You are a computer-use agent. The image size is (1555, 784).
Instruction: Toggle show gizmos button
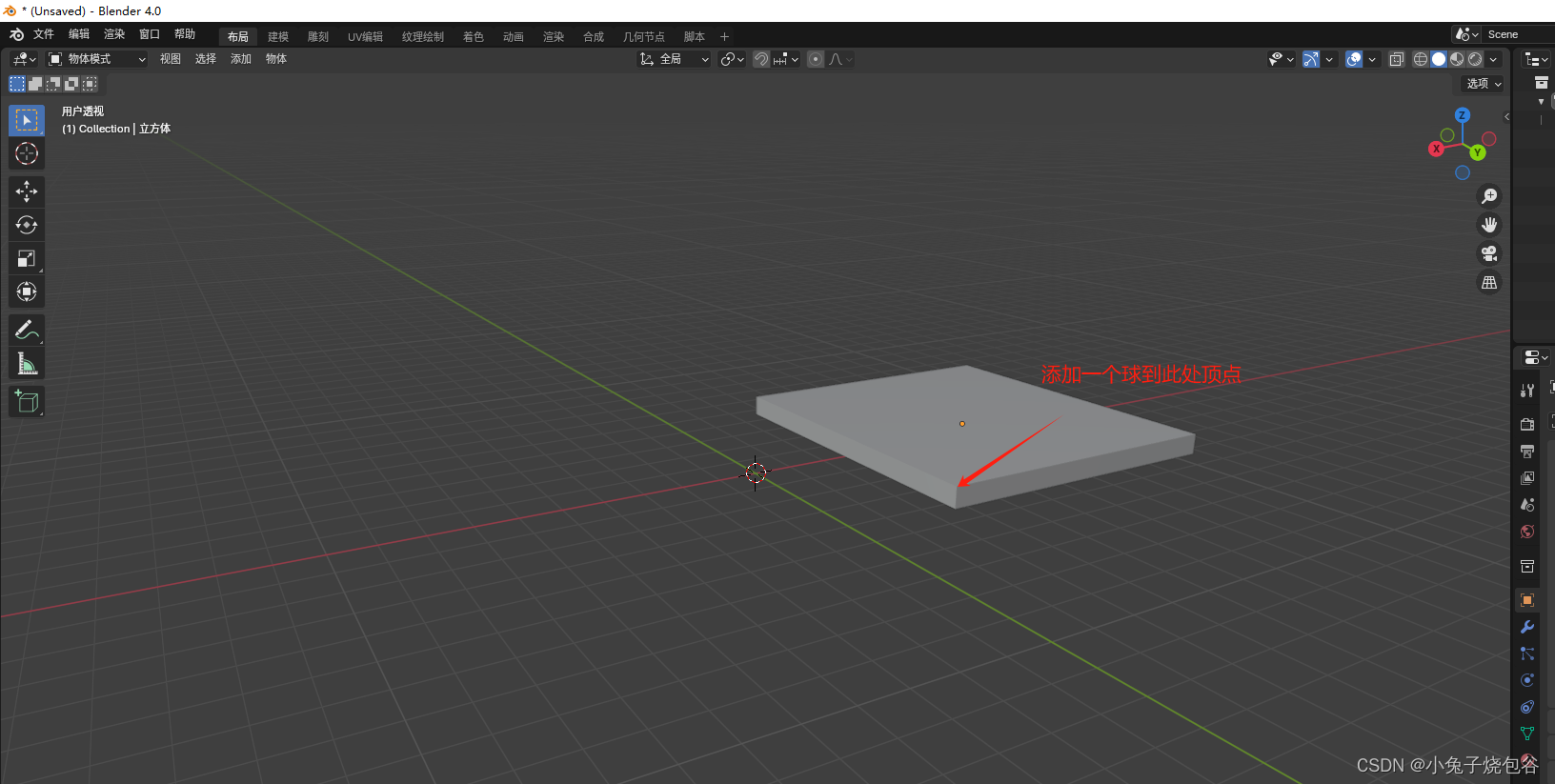[x=1311, y=59]
